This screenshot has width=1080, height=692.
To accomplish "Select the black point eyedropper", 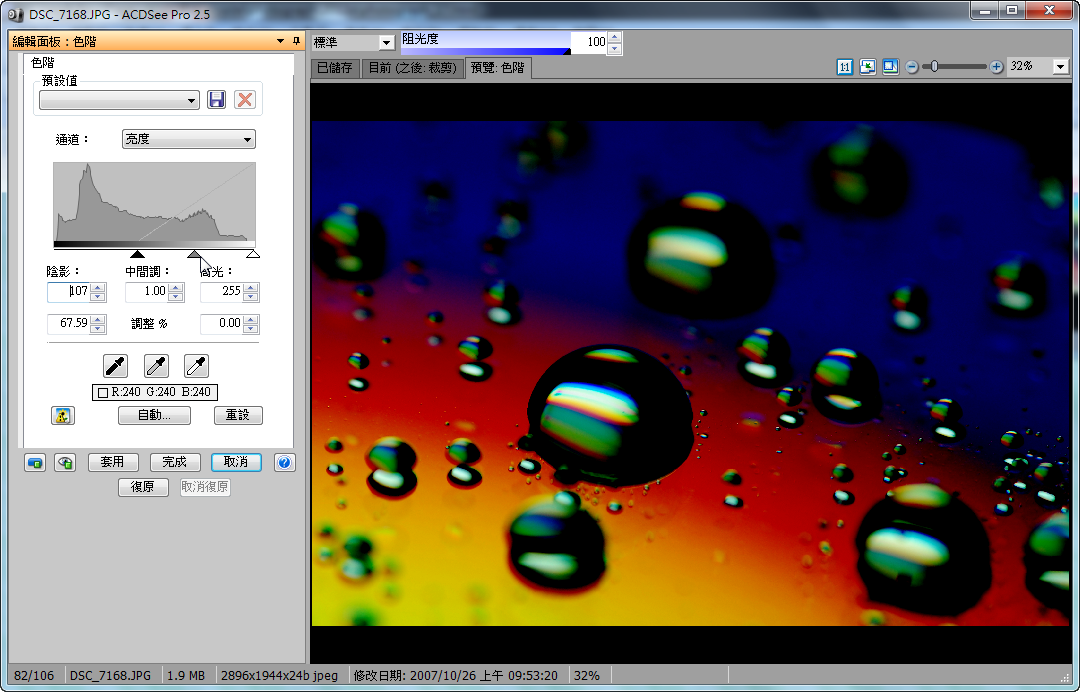I will [x=116, y=365].
